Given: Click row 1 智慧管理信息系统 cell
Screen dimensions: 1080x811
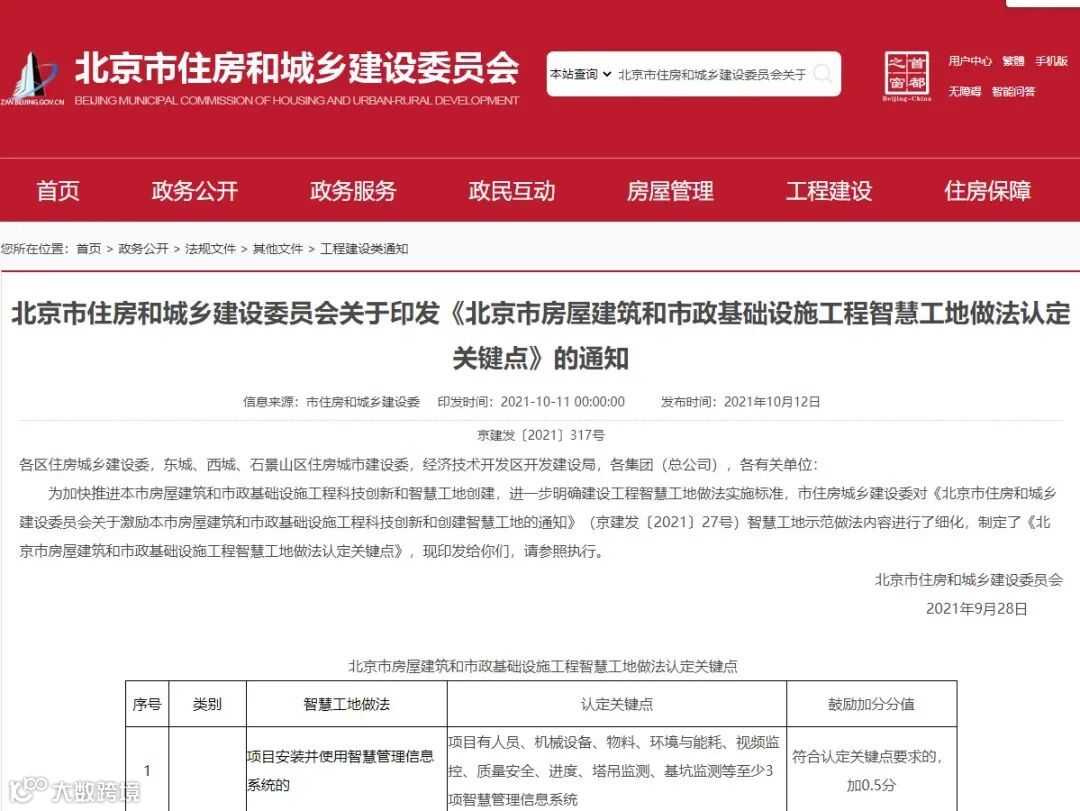Looking at the screenshot, I should tap(346, 770).
